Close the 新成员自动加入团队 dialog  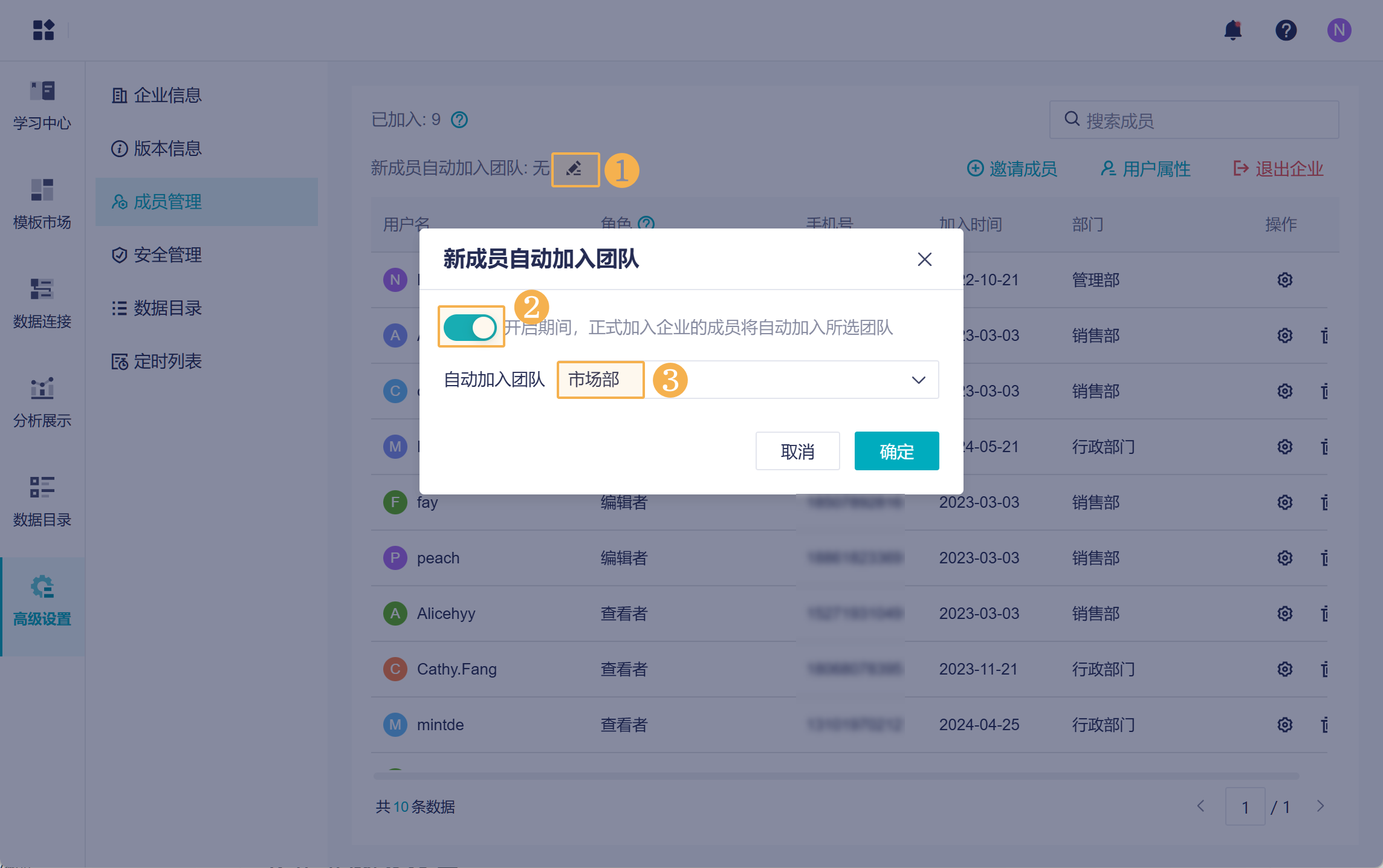924,259
